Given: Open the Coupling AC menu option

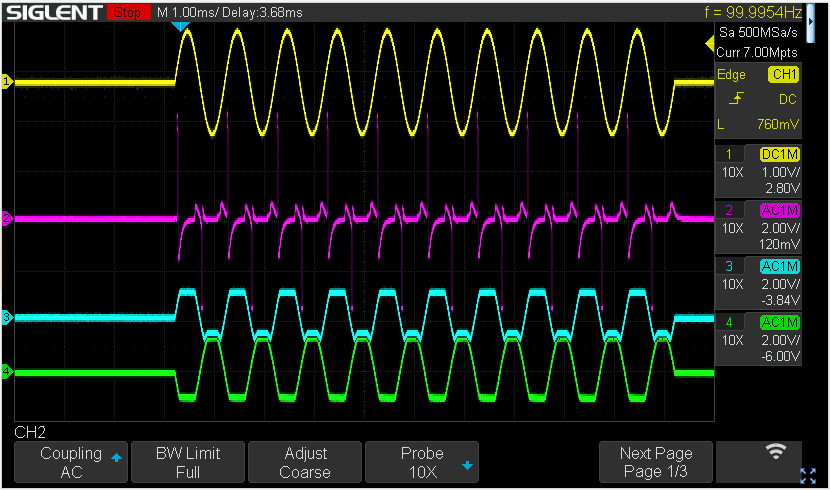Looking at the screenshot, I should point(71,462).
